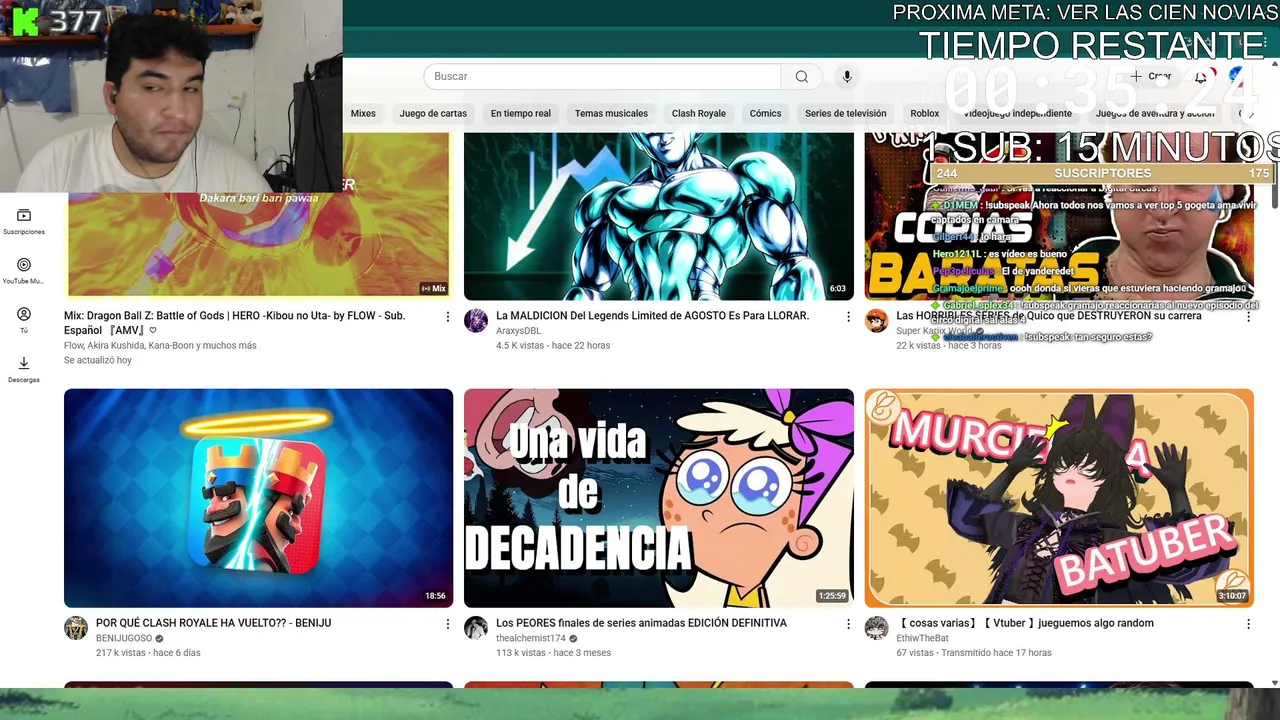The width and height of the screenshot is (1280, 720).
Task: Click the search magnifier button
Action: [x=801, y=77]
